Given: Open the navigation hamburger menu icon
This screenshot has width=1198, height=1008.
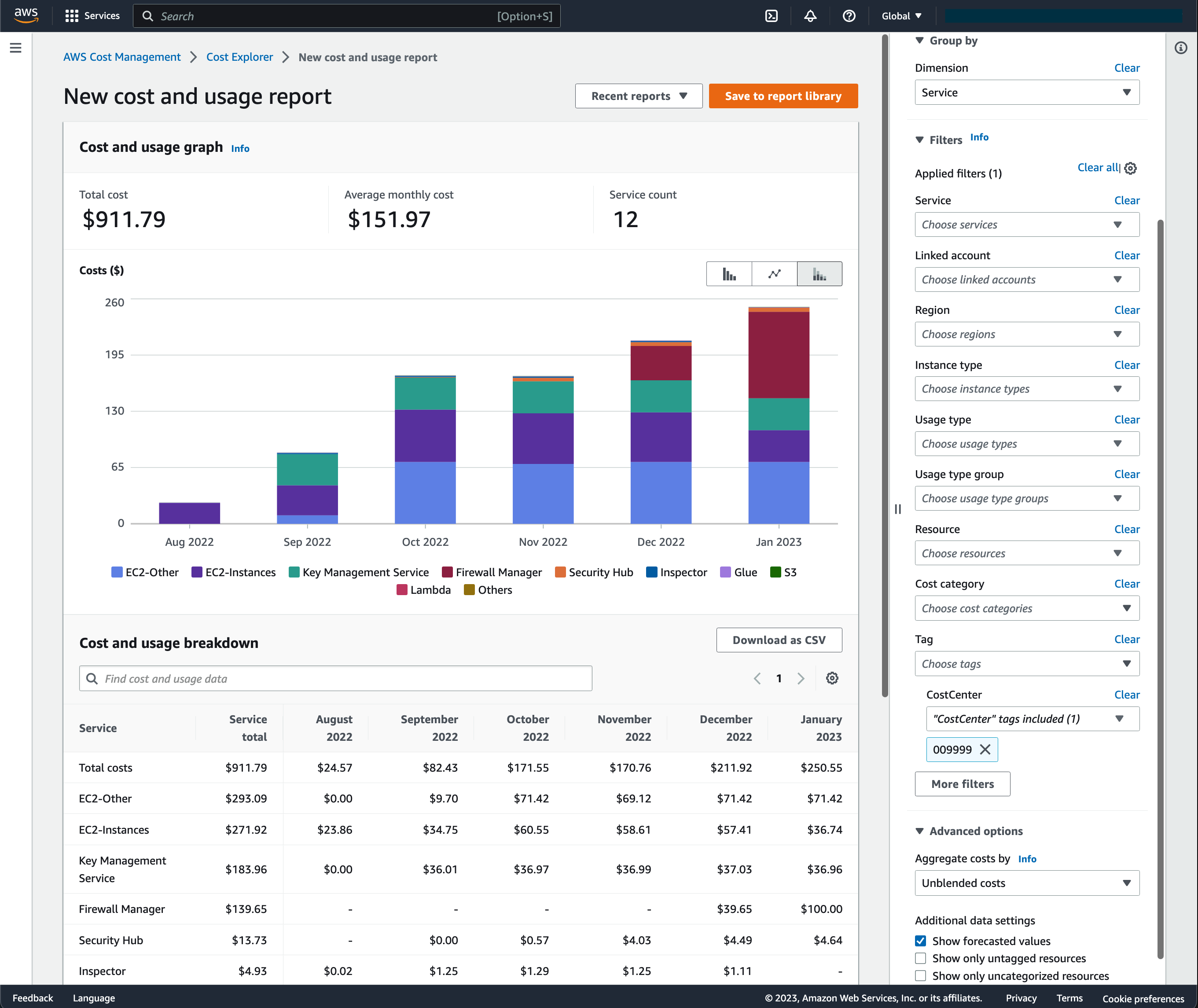Looking at the screenshot, I should 15,48.
